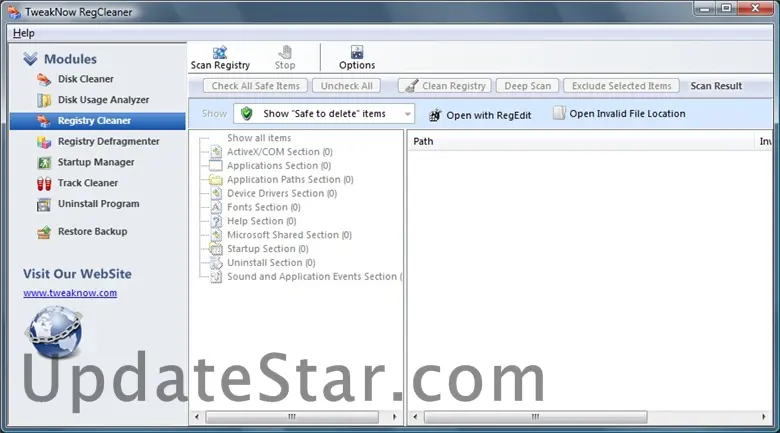
Task: Click results panel scroll left arrow
Action: pyautogui.click(x=415, y=417)
